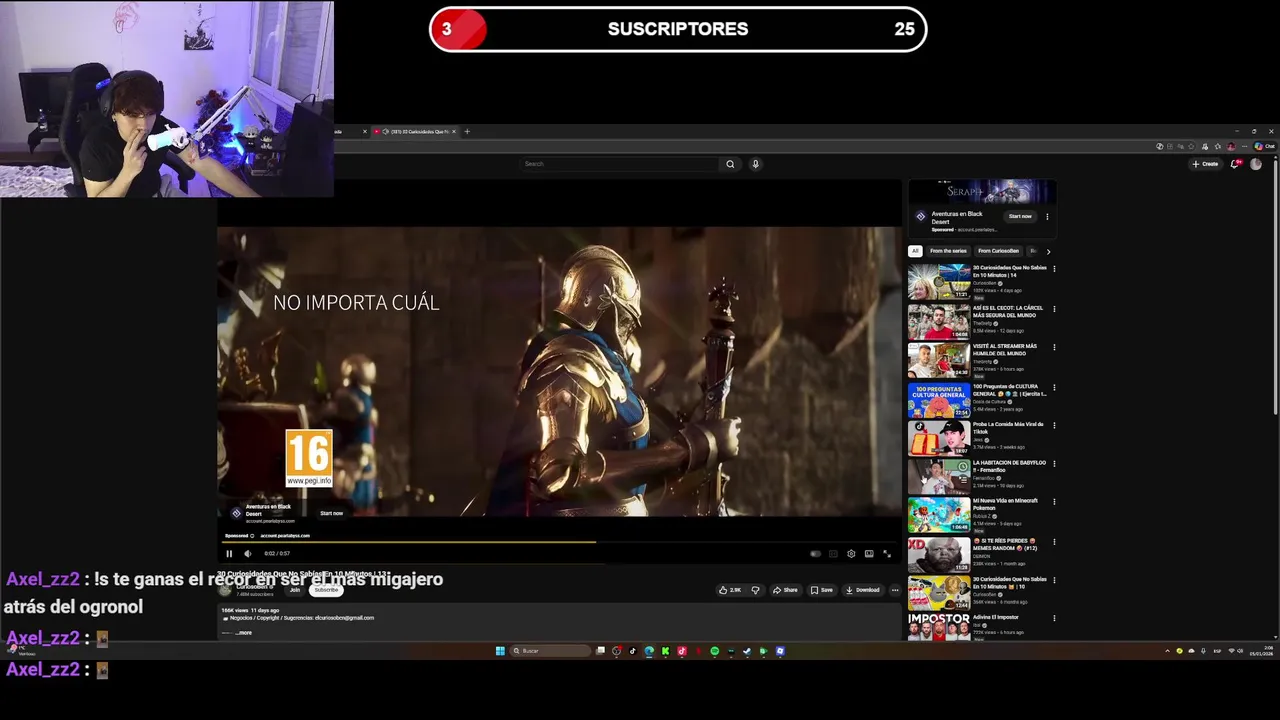Open the SI TE RÍES PIERDES MEMES RANDOM video
Viewport: 1280px width, 720px height.
coord(939,555)
